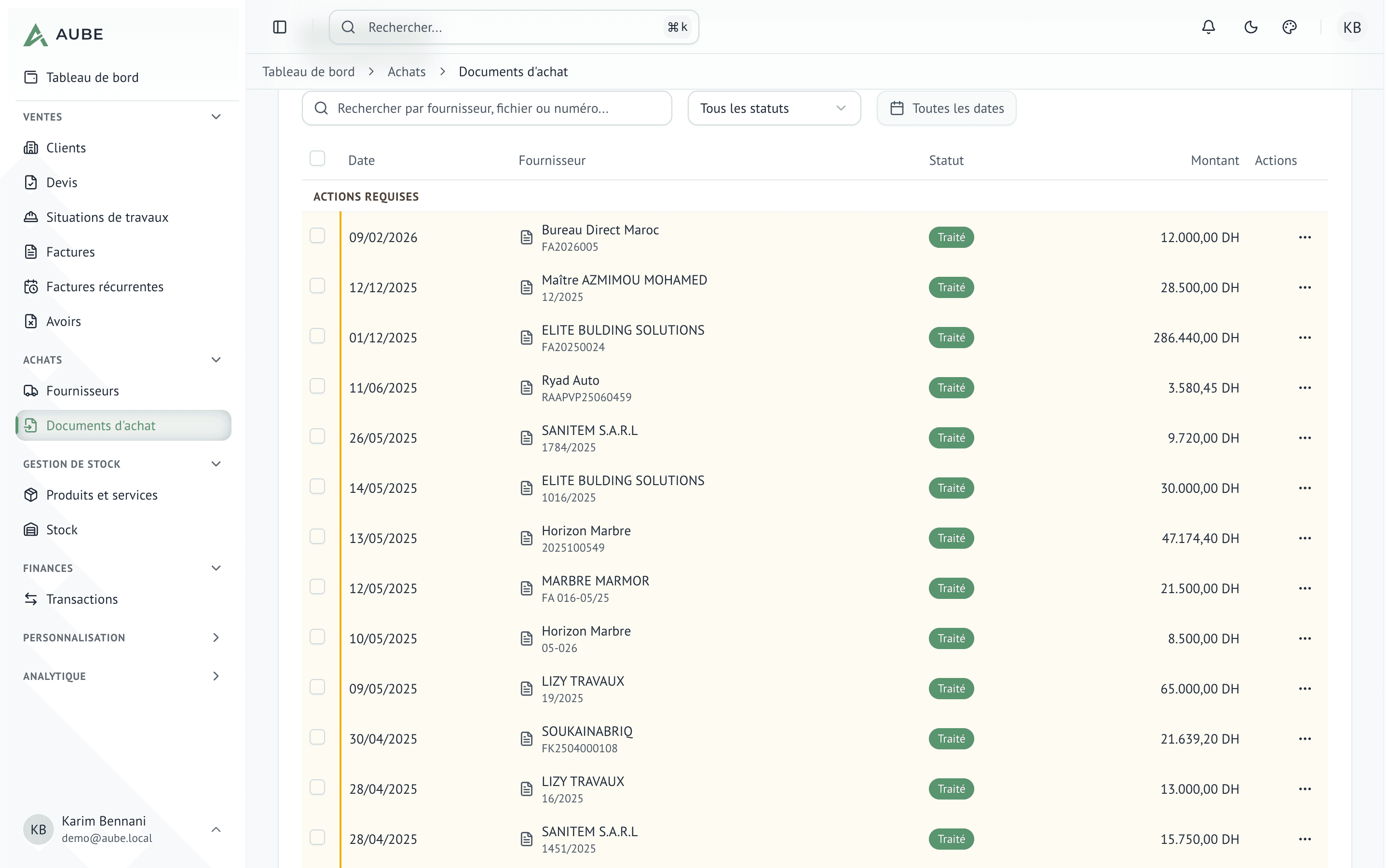Click the supplier, file or number search field
This screenshot has width=1389, height=868.
point(487,108)
